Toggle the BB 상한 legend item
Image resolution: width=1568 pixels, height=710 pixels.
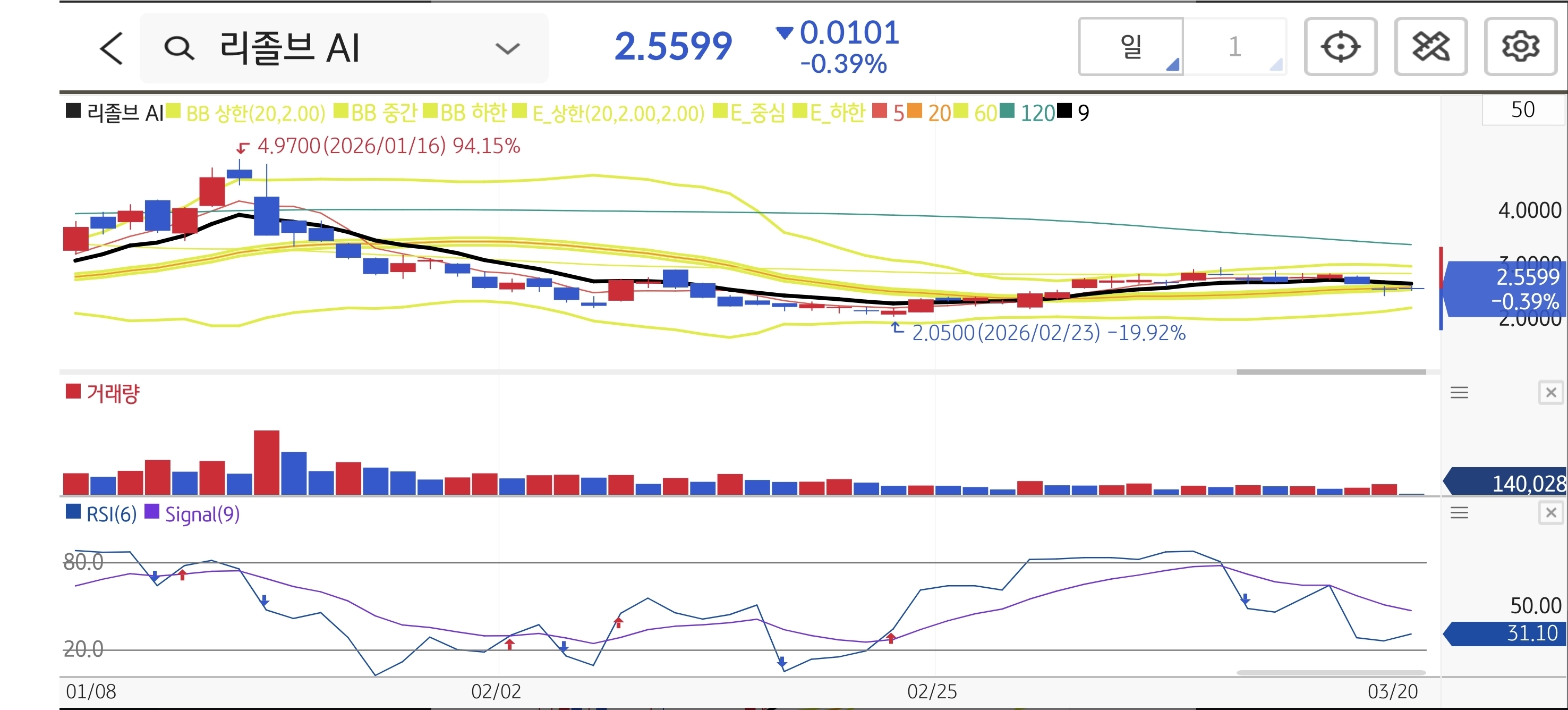click(255, 113)
